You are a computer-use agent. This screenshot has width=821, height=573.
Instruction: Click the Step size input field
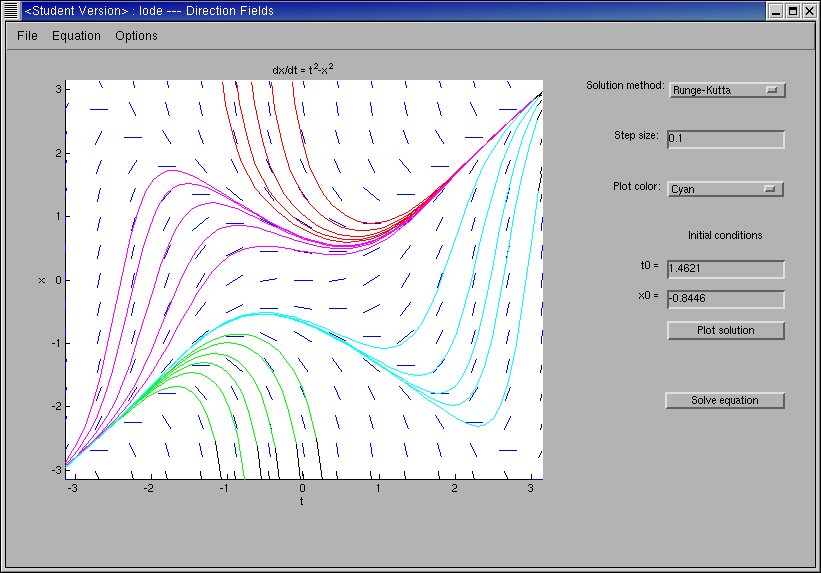point(725,139)
